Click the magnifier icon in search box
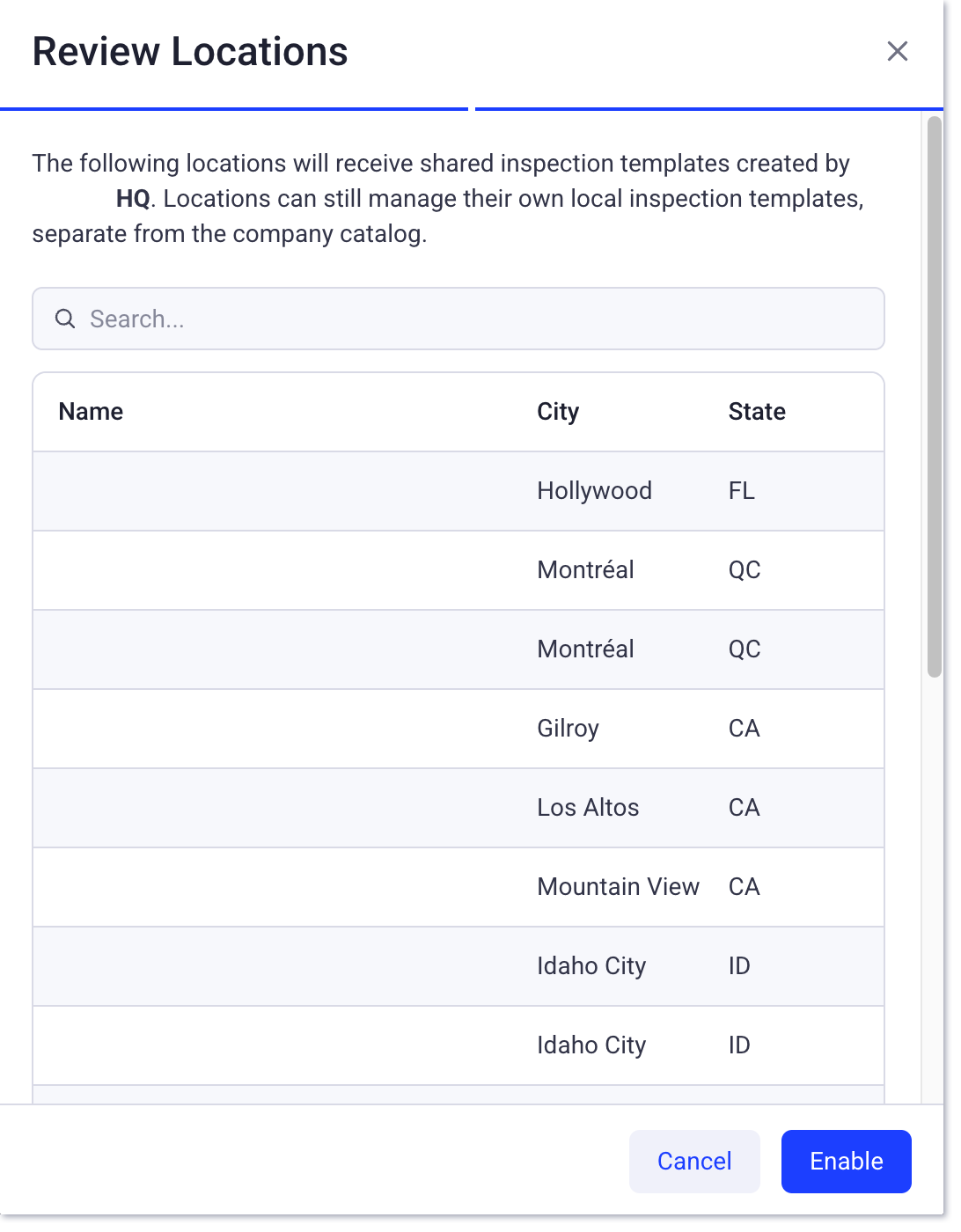This screenshot has height=1232, width=961. coord(65,319)
